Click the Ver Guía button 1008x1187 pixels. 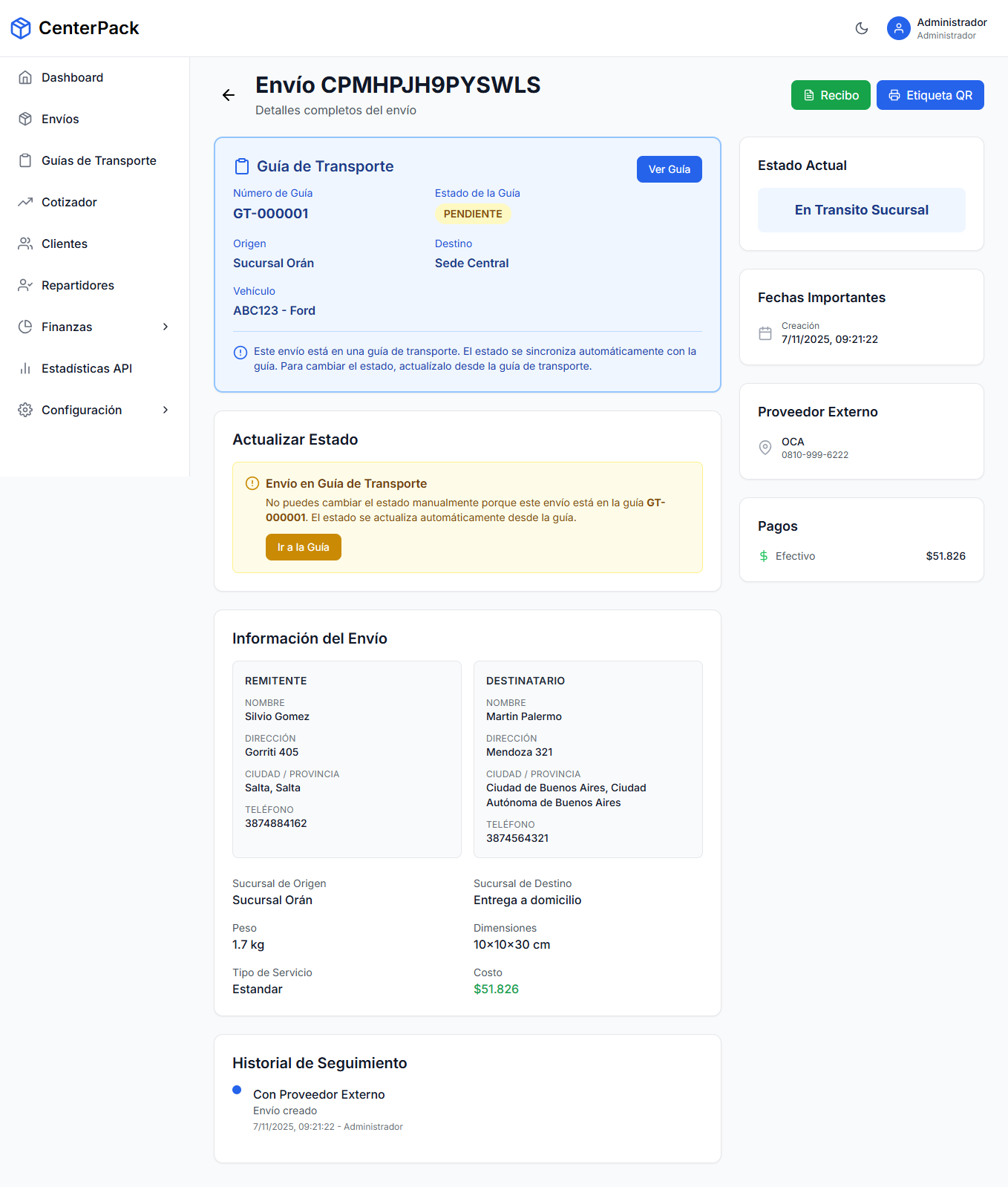pyautogui.click(x=669, y=169)
